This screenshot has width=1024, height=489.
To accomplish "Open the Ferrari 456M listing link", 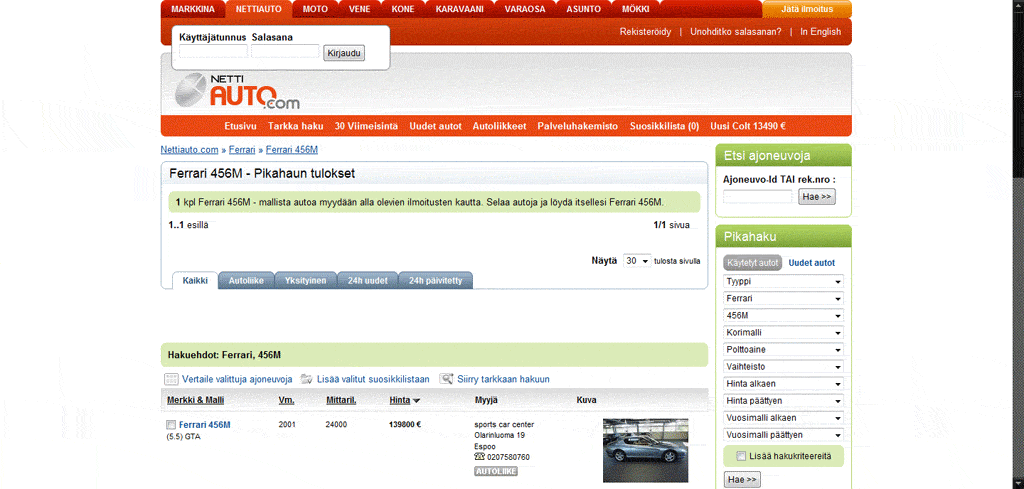I will point(204,425).
